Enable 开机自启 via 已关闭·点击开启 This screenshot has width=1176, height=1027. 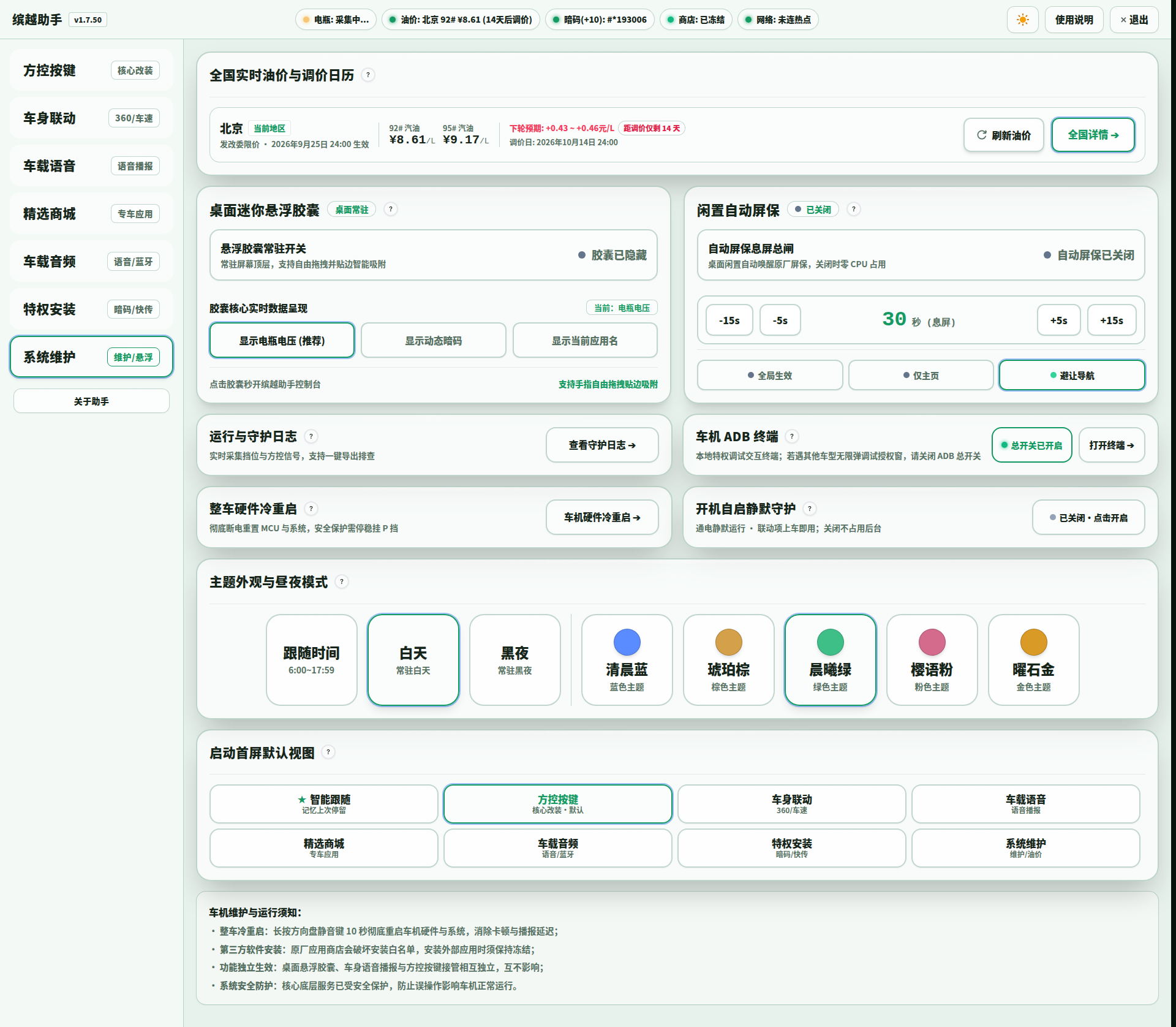click(1088, 517)
